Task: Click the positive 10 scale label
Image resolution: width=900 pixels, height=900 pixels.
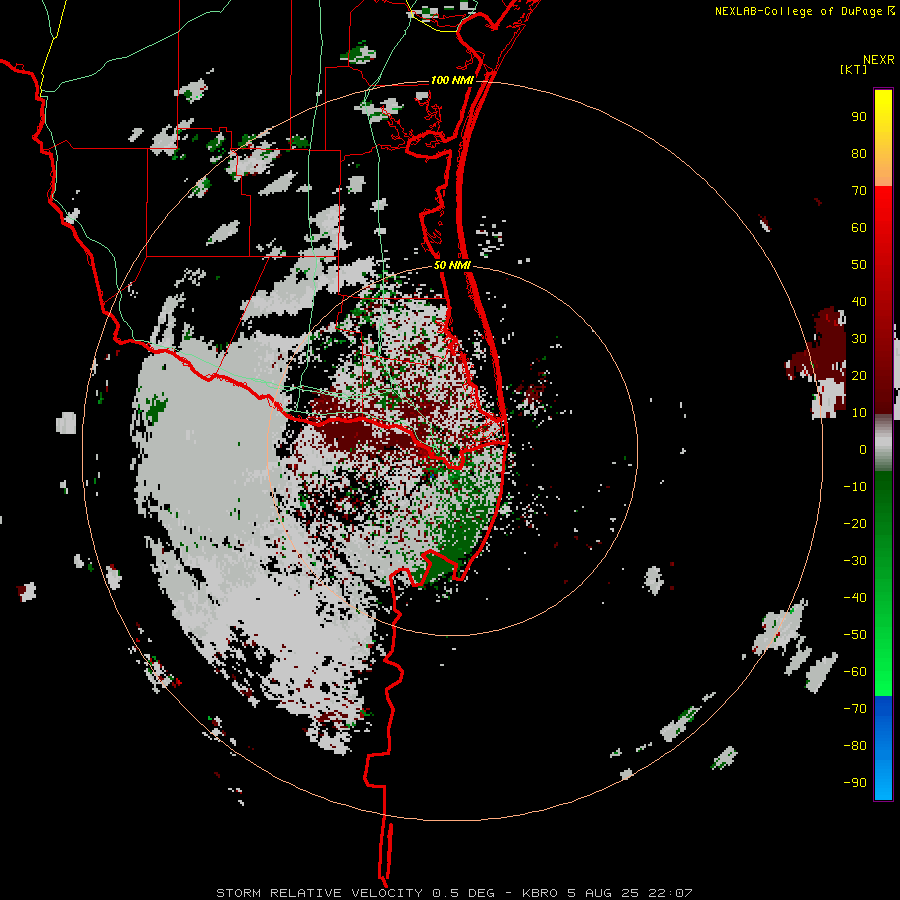Action: [859, 413]
